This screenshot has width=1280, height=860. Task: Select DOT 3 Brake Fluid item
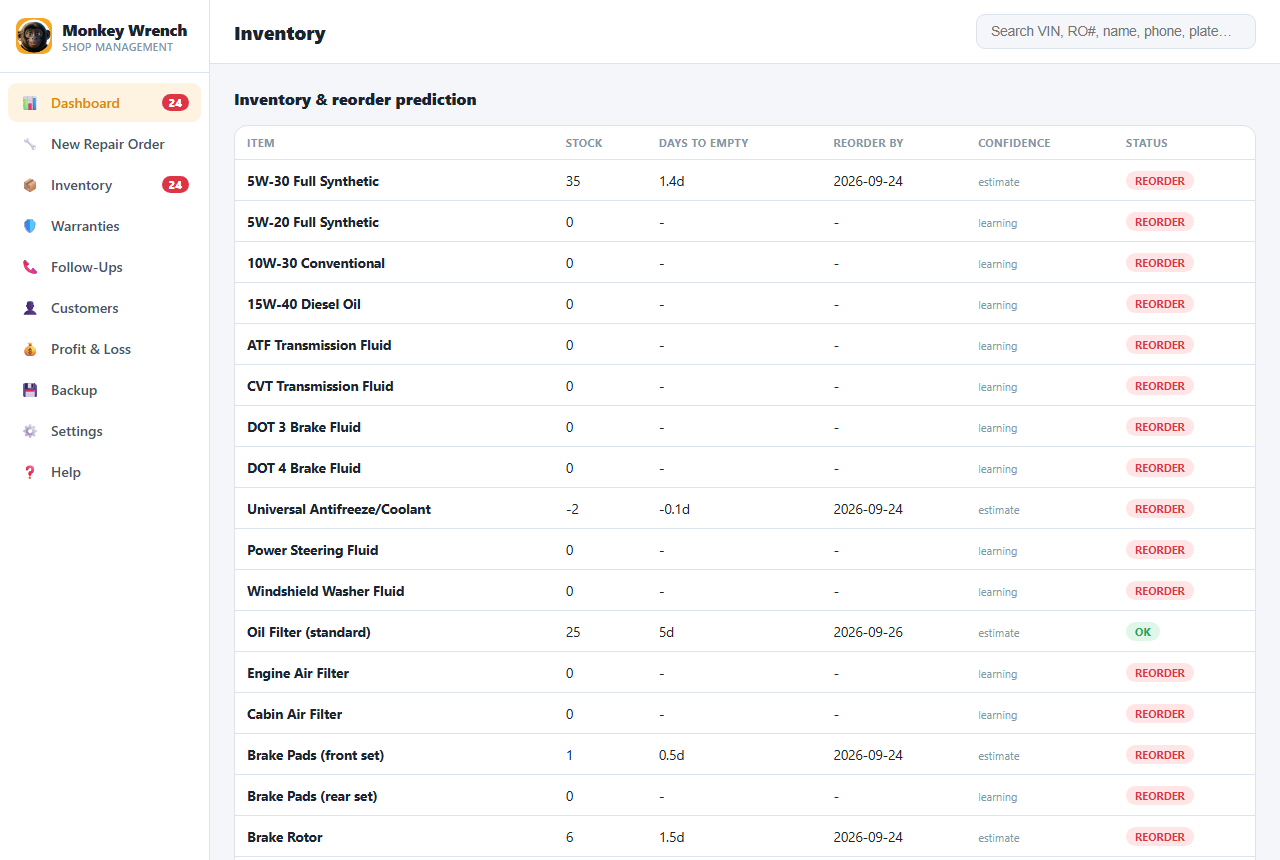(x=304, y=427)
